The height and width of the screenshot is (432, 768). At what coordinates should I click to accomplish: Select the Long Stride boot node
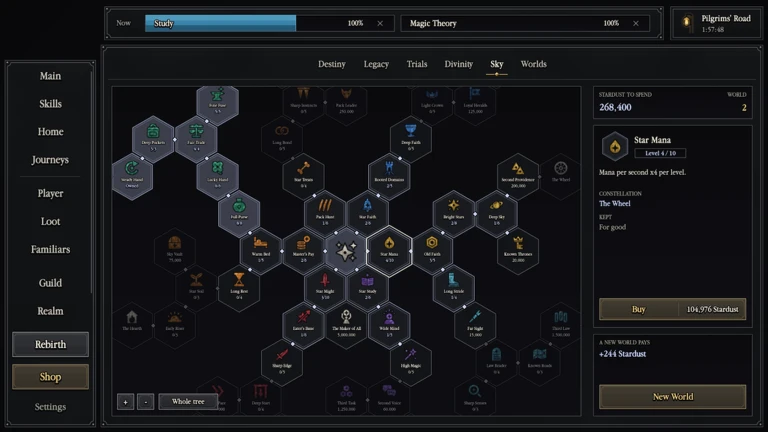click(x=454, y=288)
